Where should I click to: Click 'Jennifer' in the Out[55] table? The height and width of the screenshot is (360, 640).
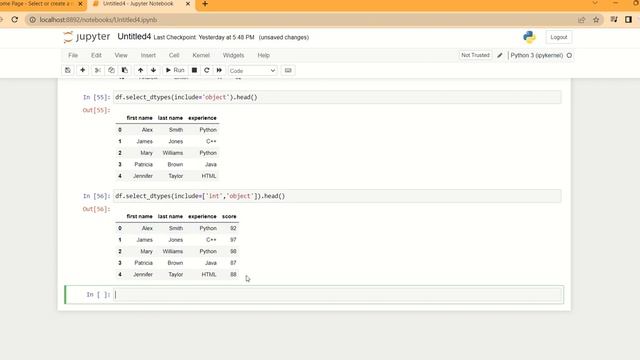click(143, 176)
